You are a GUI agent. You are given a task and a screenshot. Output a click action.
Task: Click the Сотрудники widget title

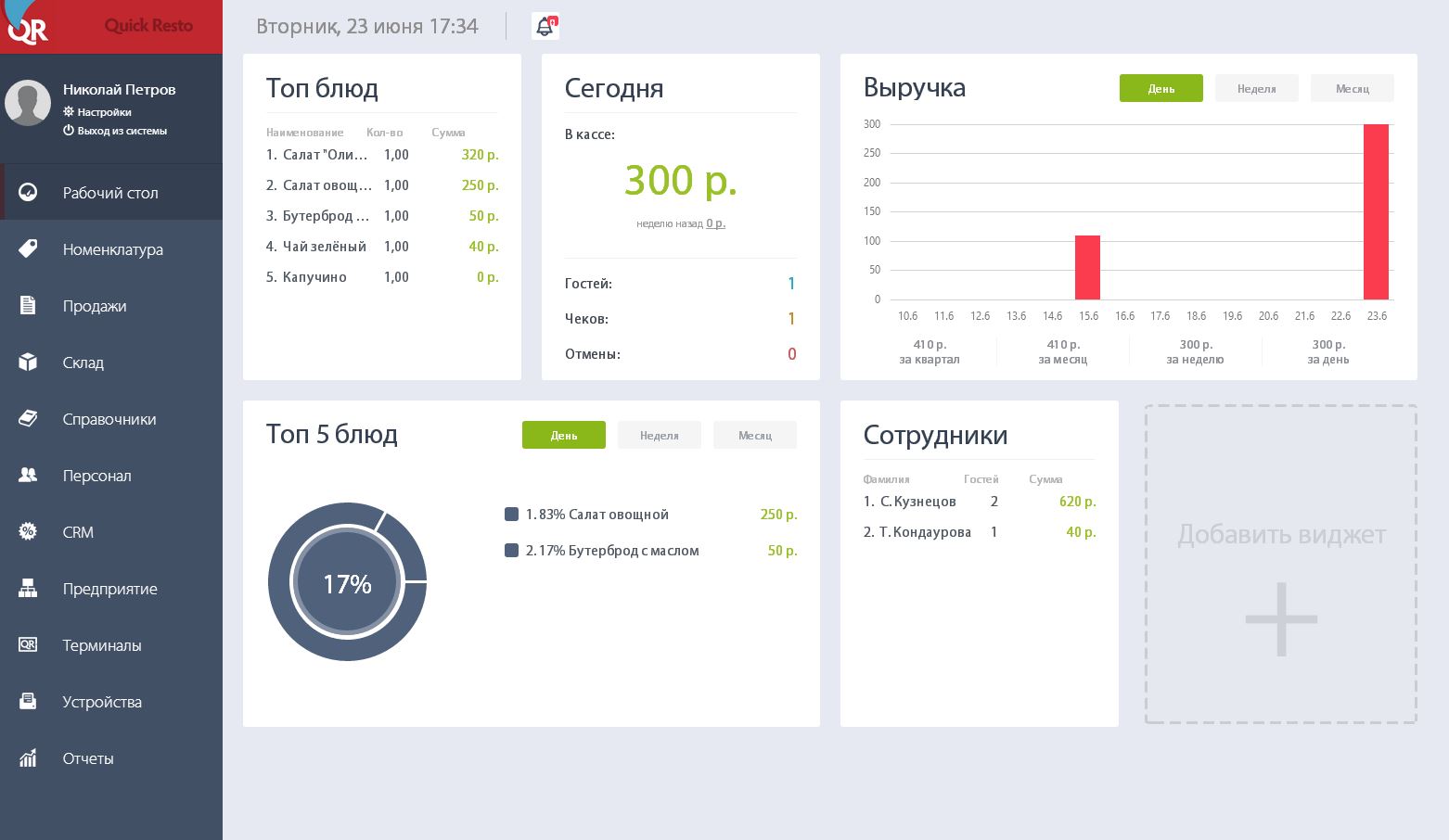935,435
